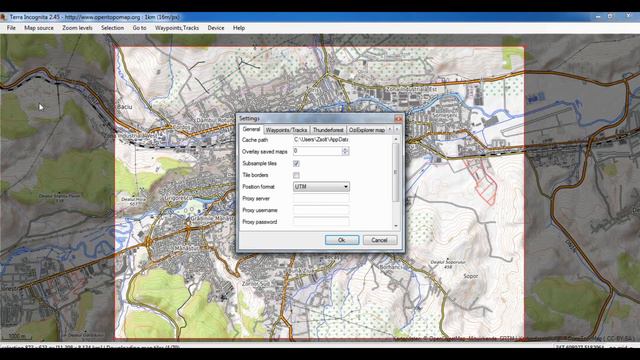Click the Overlay saved maps number field
The height and width of the screenshot is (360, 640).
pyautogui.click(x=317, y=151)
